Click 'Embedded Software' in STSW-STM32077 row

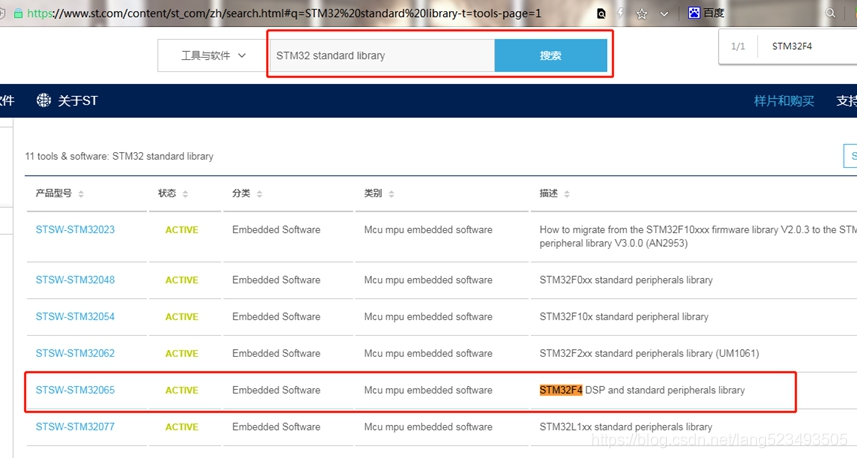276,426
